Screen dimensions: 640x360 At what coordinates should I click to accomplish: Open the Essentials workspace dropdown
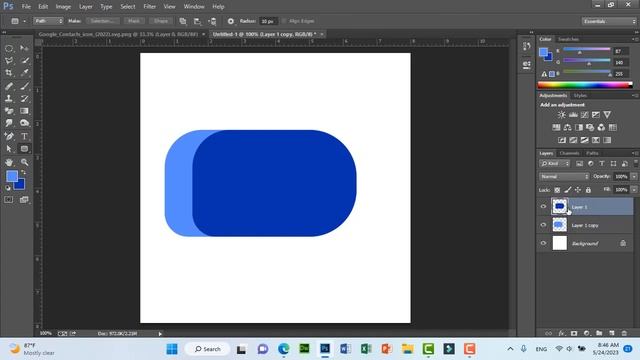pos(609,21)
